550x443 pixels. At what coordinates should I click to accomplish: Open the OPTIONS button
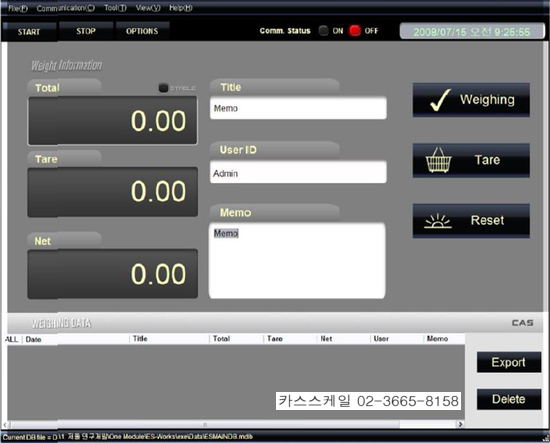click(x=142, y=31)
